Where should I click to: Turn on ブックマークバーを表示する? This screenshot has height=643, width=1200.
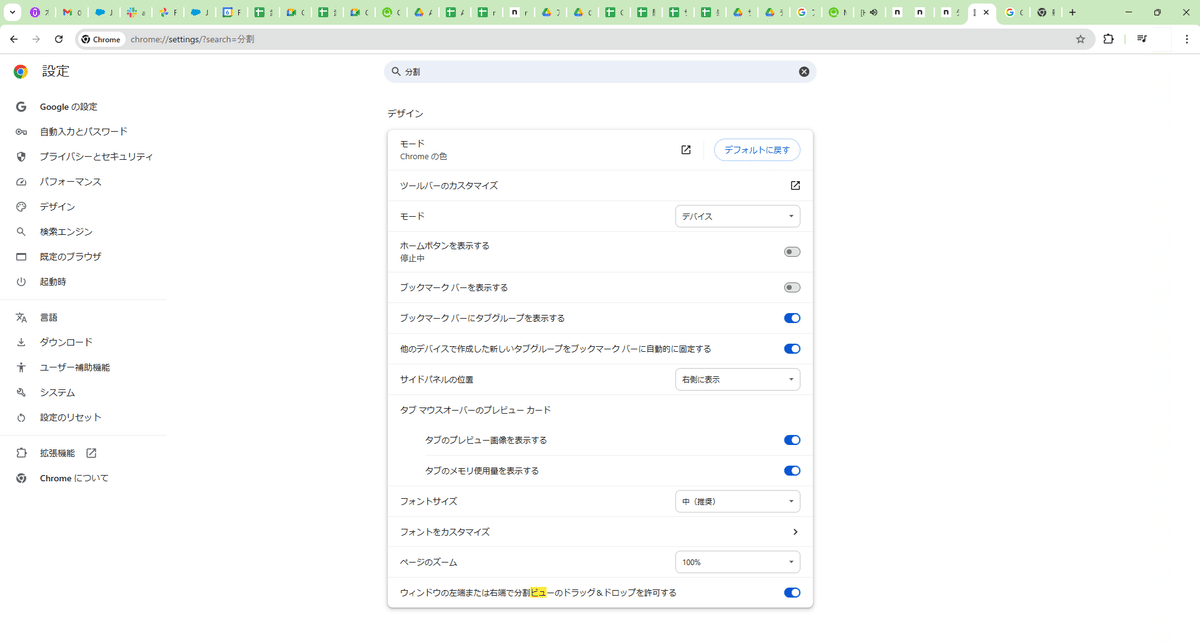792,287
